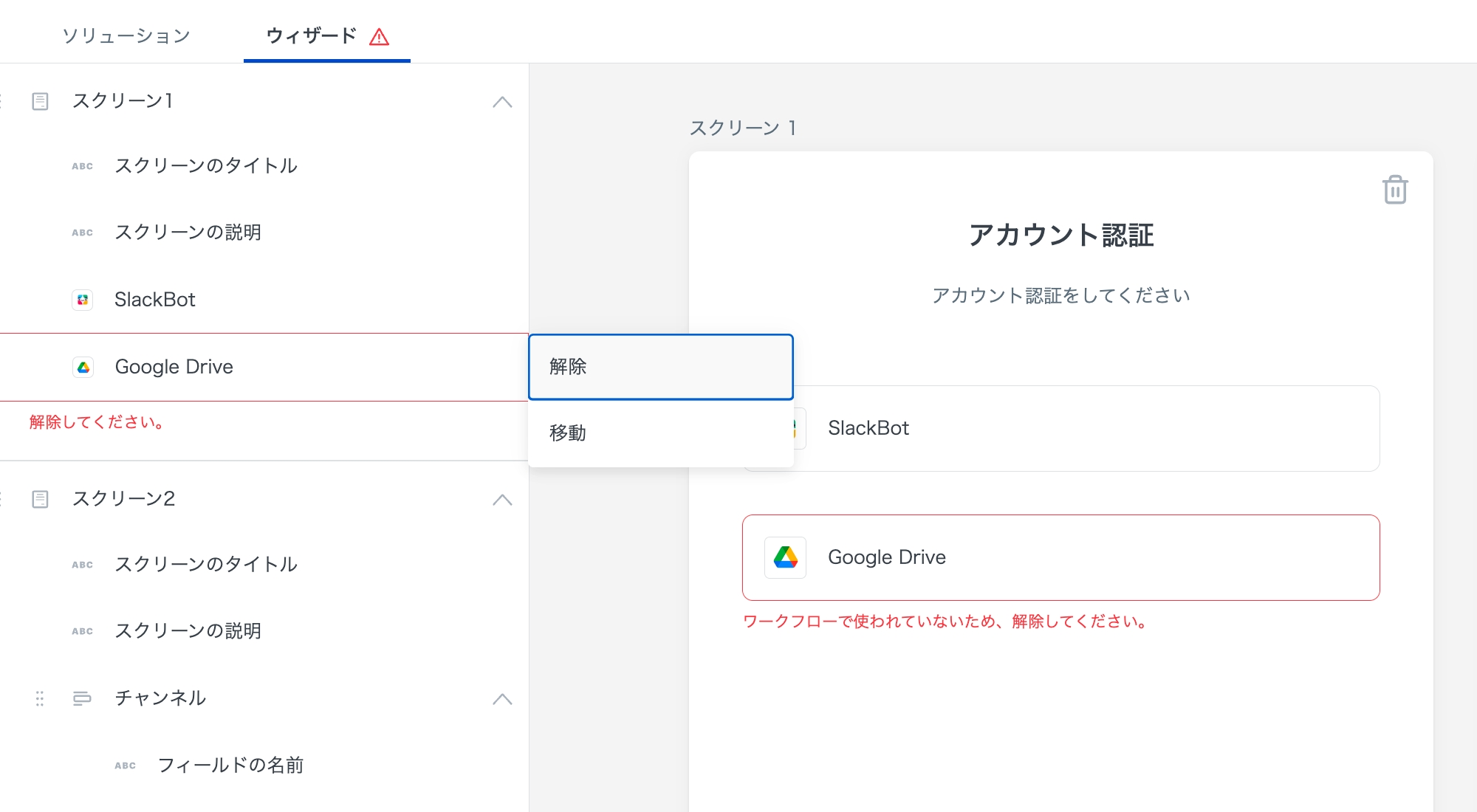This screenshot has height=812, width=1477.
Task: Collapse the スクリーン1 section
Action: coord(502,102)
